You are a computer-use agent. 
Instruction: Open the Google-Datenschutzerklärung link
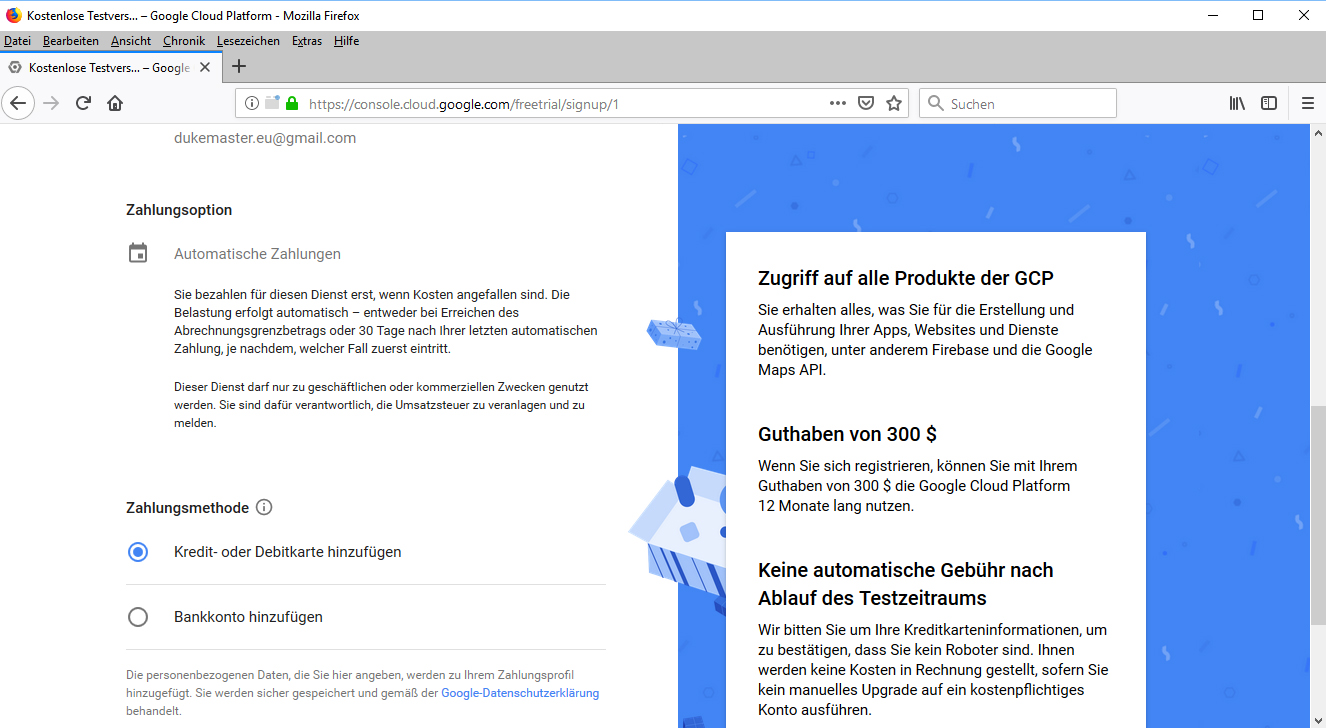520,693
